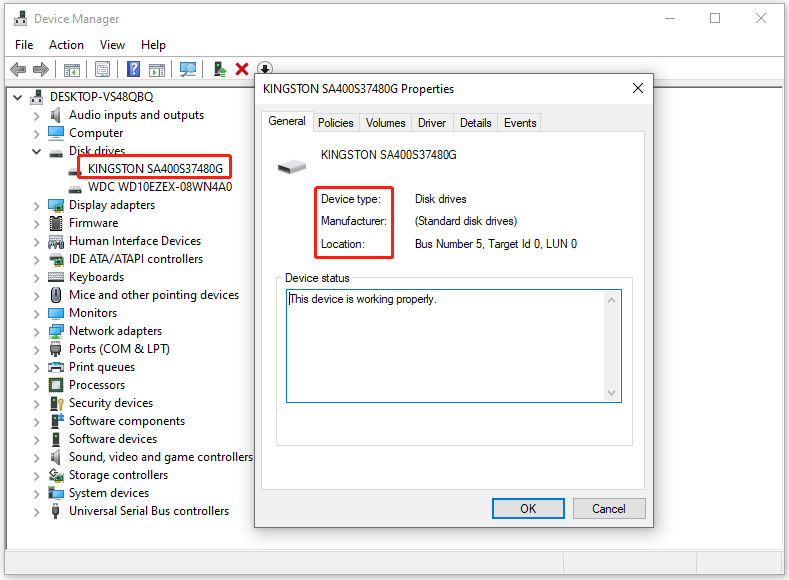Click the Show/Hide console tree icon
789x580 pixels.
(x=71, y=69)
